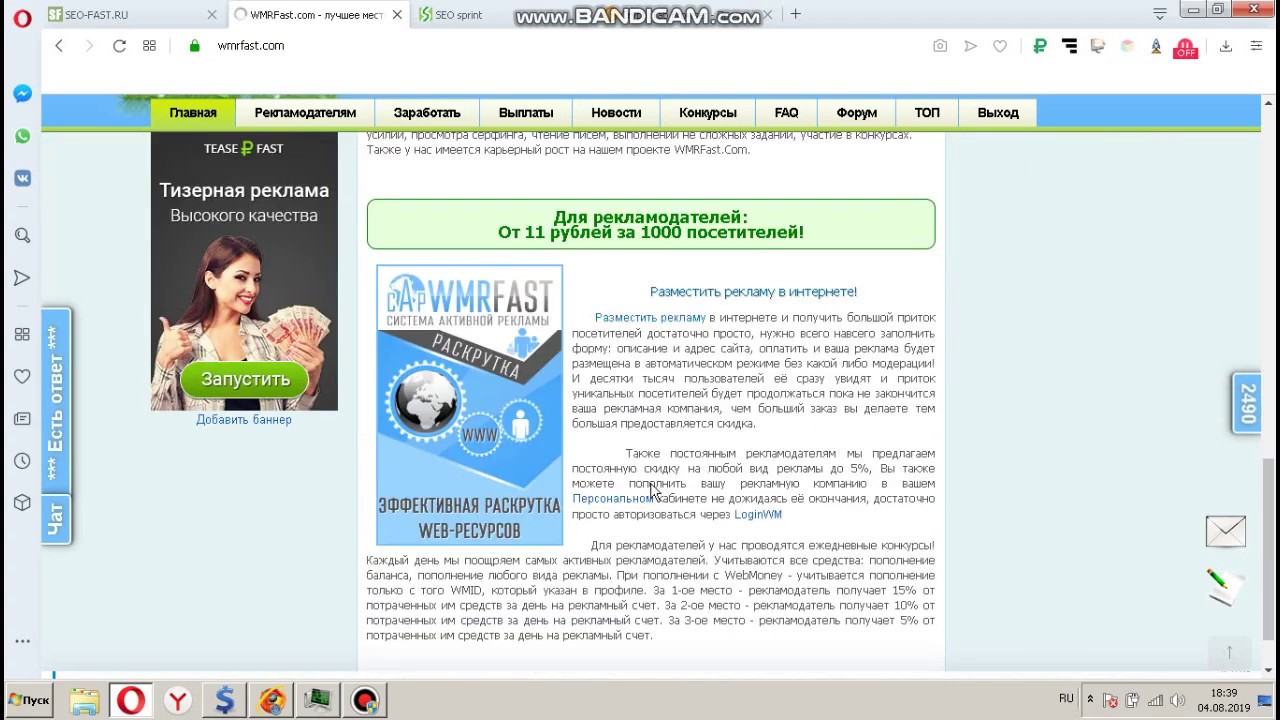Screen dimensions: 1280x720
Task: Open the Конкурсы menu item
Action: (708, 113)
